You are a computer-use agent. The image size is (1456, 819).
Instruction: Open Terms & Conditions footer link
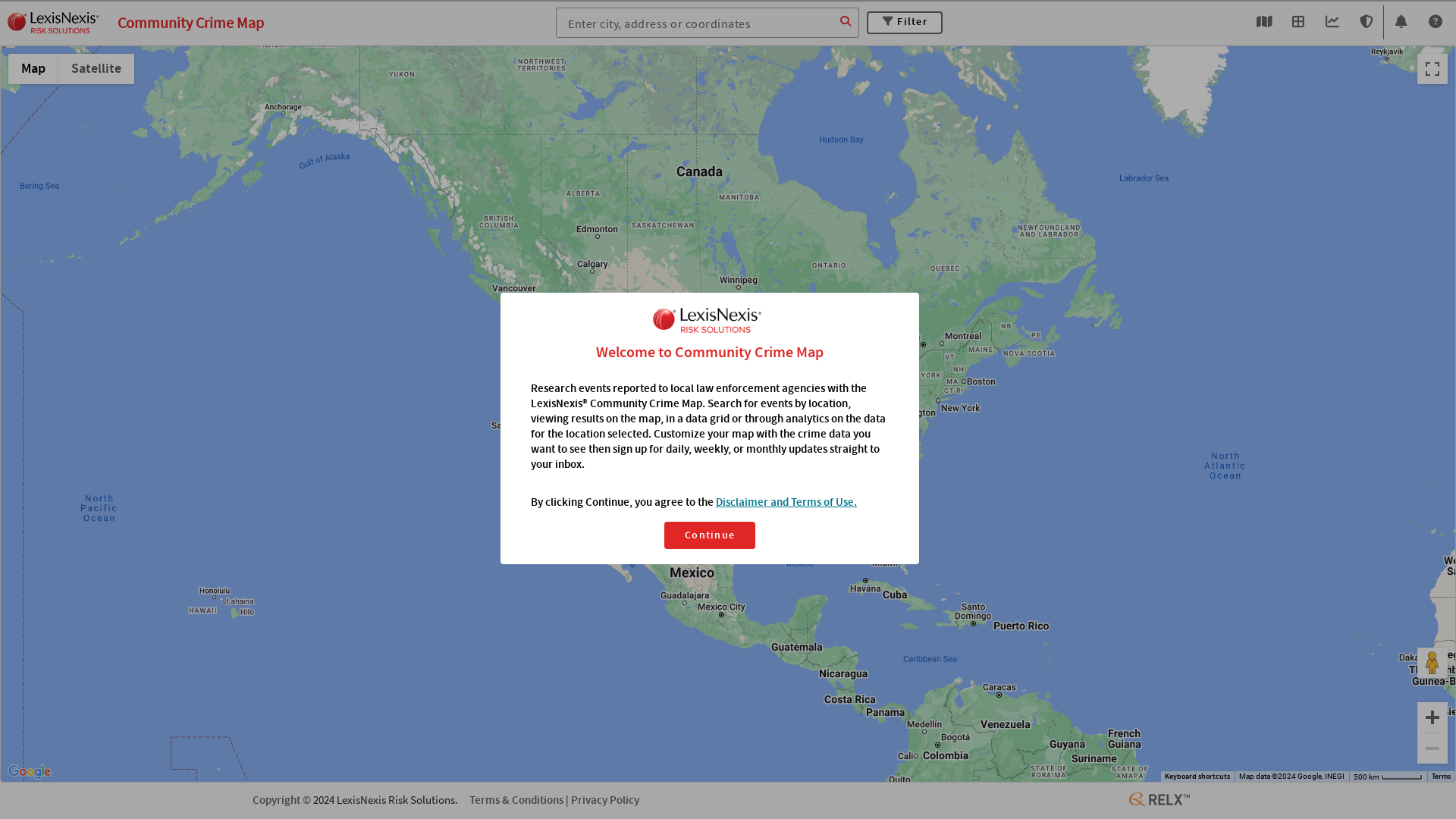(x=516, y=800)
